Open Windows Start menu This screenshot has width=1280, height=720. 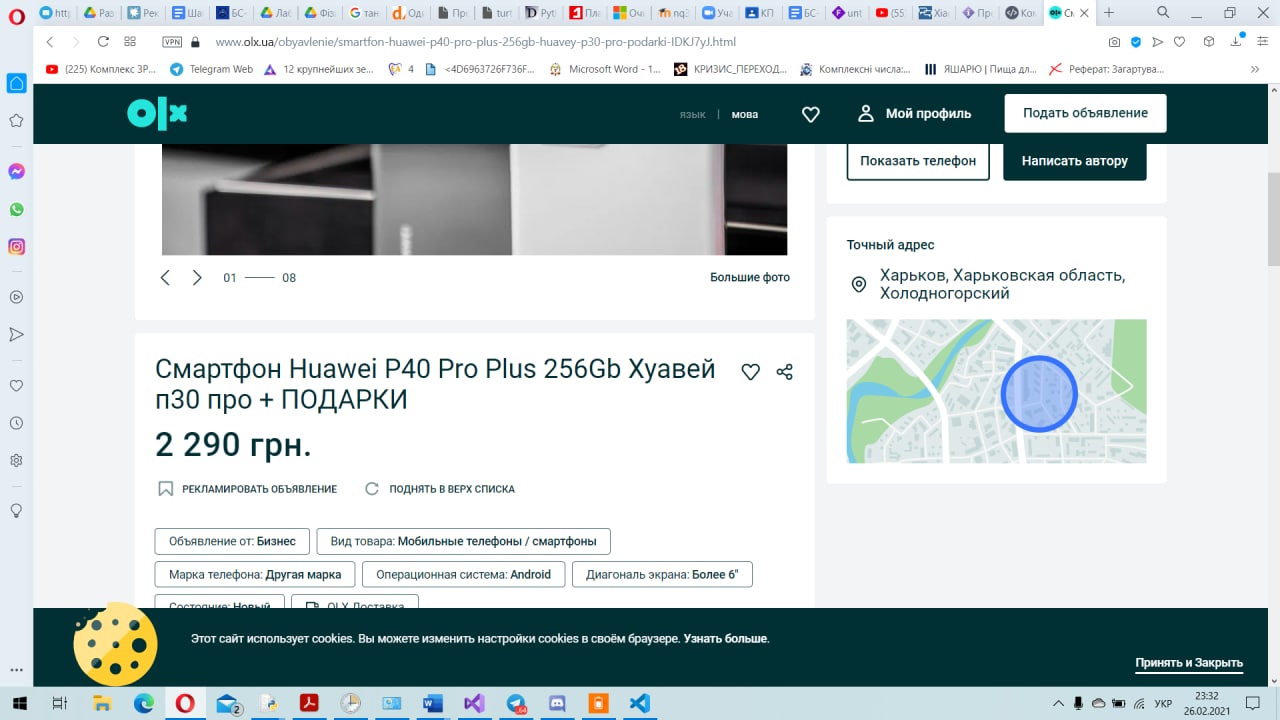click(x=20, y=703)
